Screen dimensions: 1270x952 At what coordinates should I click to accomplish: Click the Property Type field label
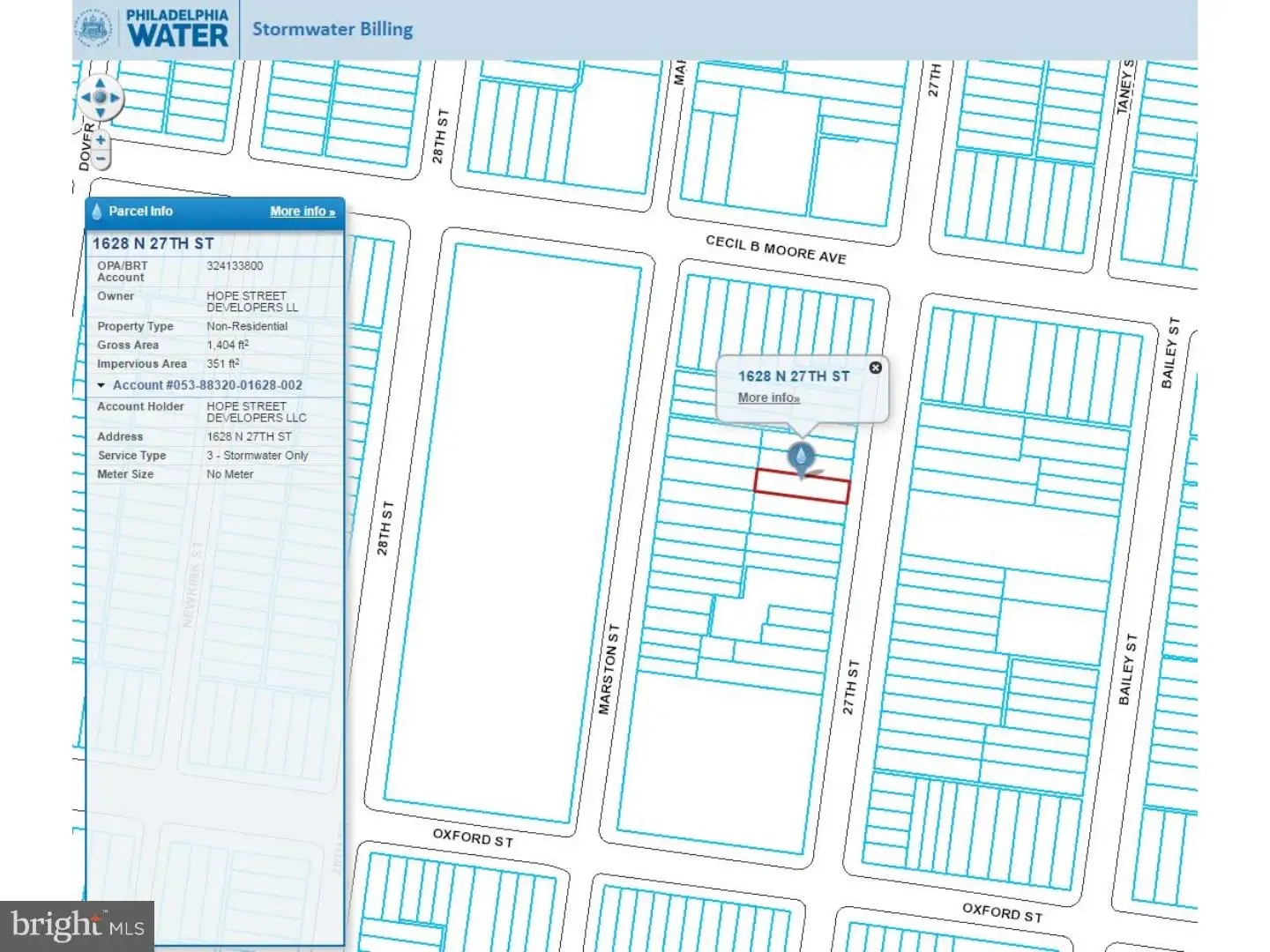[x=135, y=326]
